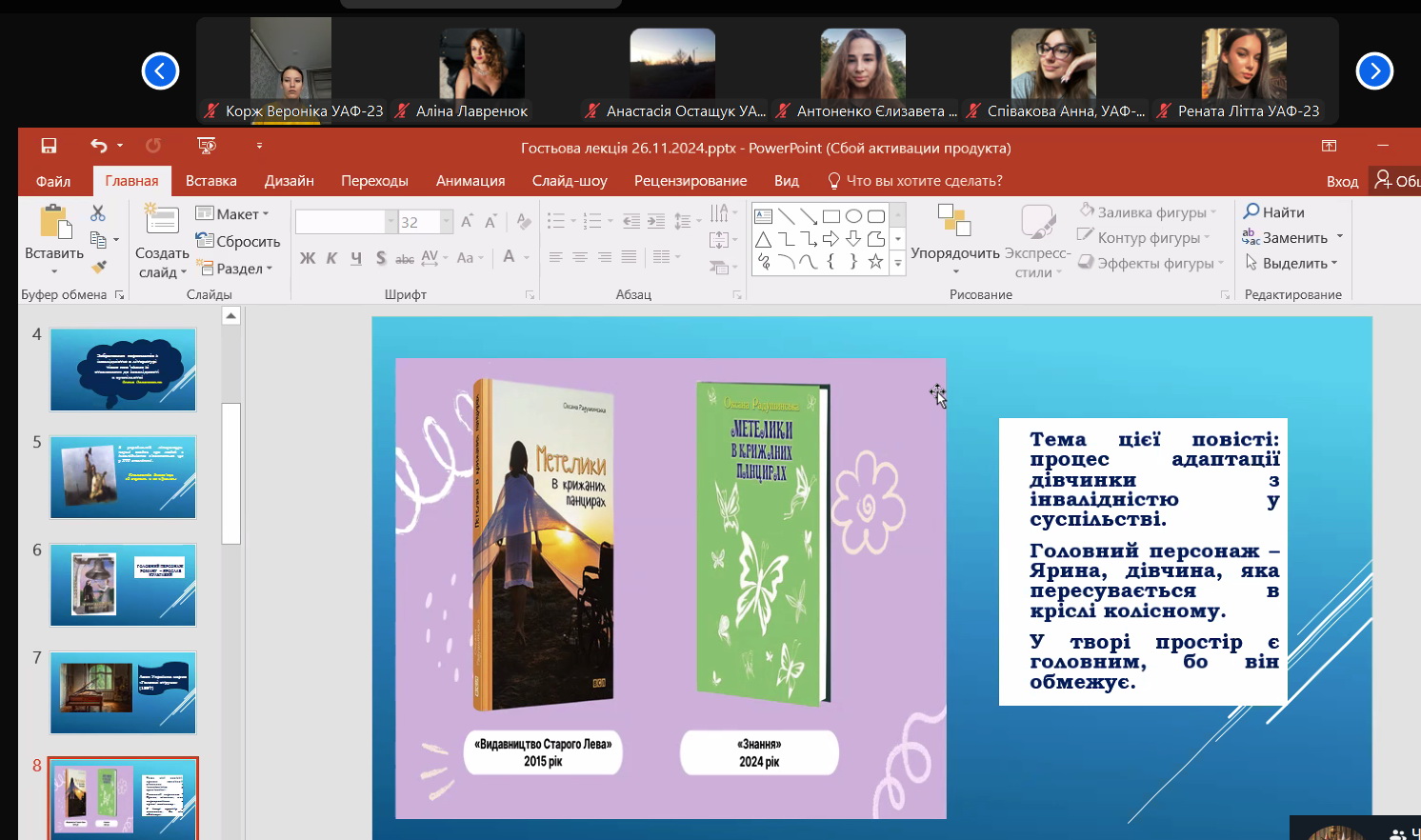Open the font color A dropdown
1421x840 pixels.
(525, 257)
